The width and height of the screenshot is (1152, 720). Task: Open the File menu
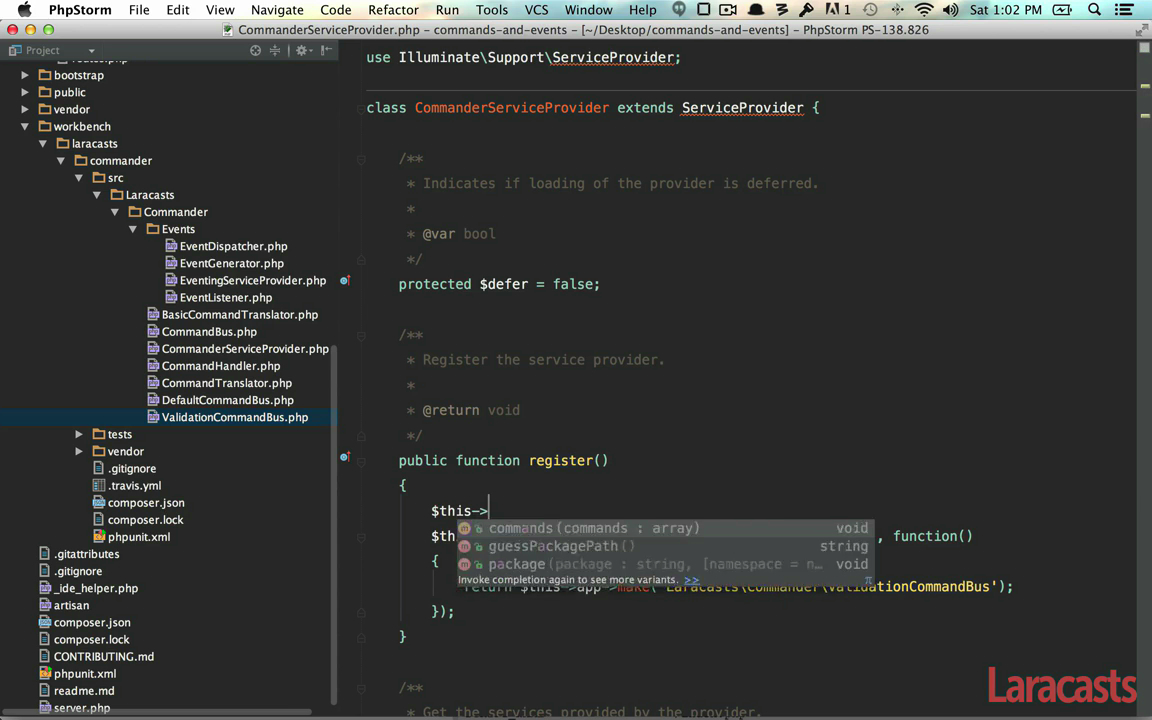(139, 10)
